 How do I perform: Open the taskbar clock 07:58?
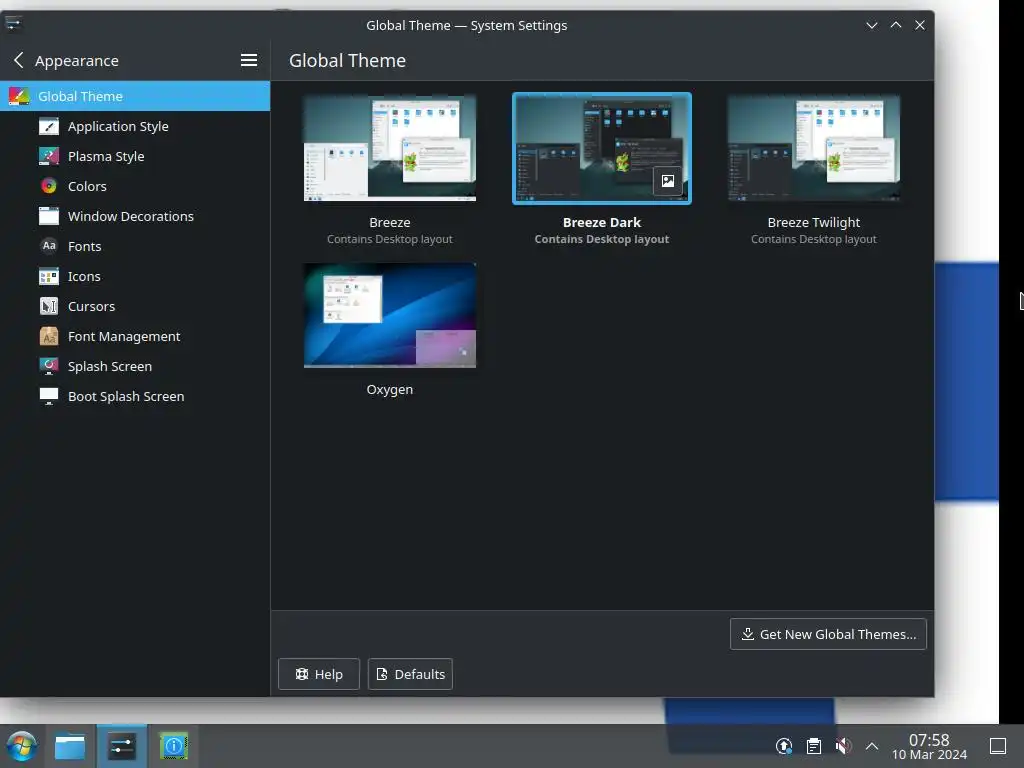pos(929,739)
